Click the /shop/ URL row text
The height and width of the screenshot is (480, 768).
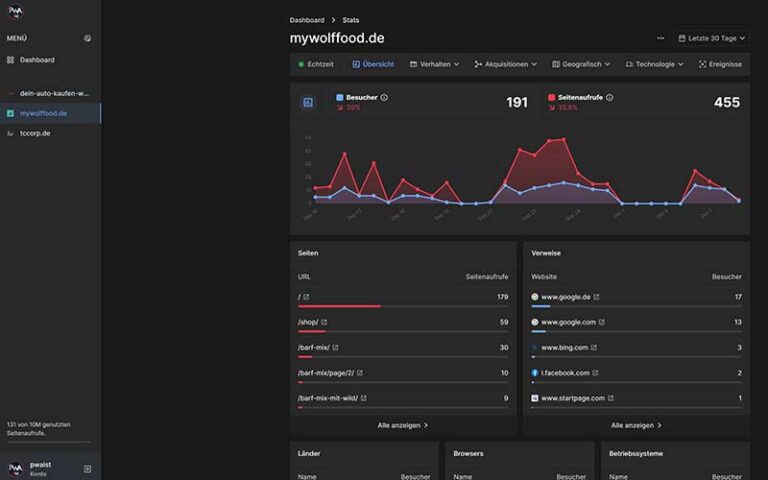point(308,322)
